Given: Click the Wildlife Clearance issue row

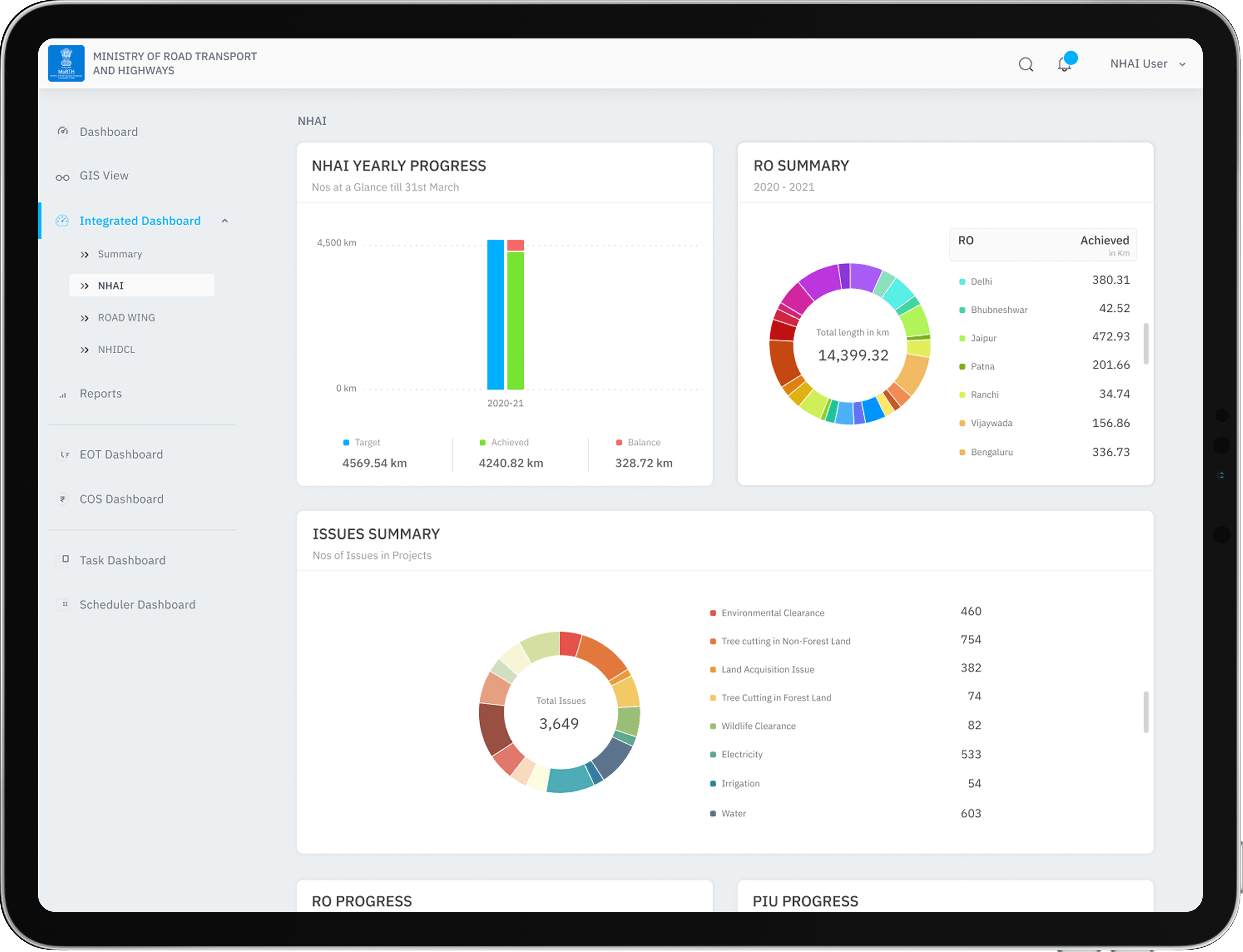Looking at the screenshot, I should (845, 726).
